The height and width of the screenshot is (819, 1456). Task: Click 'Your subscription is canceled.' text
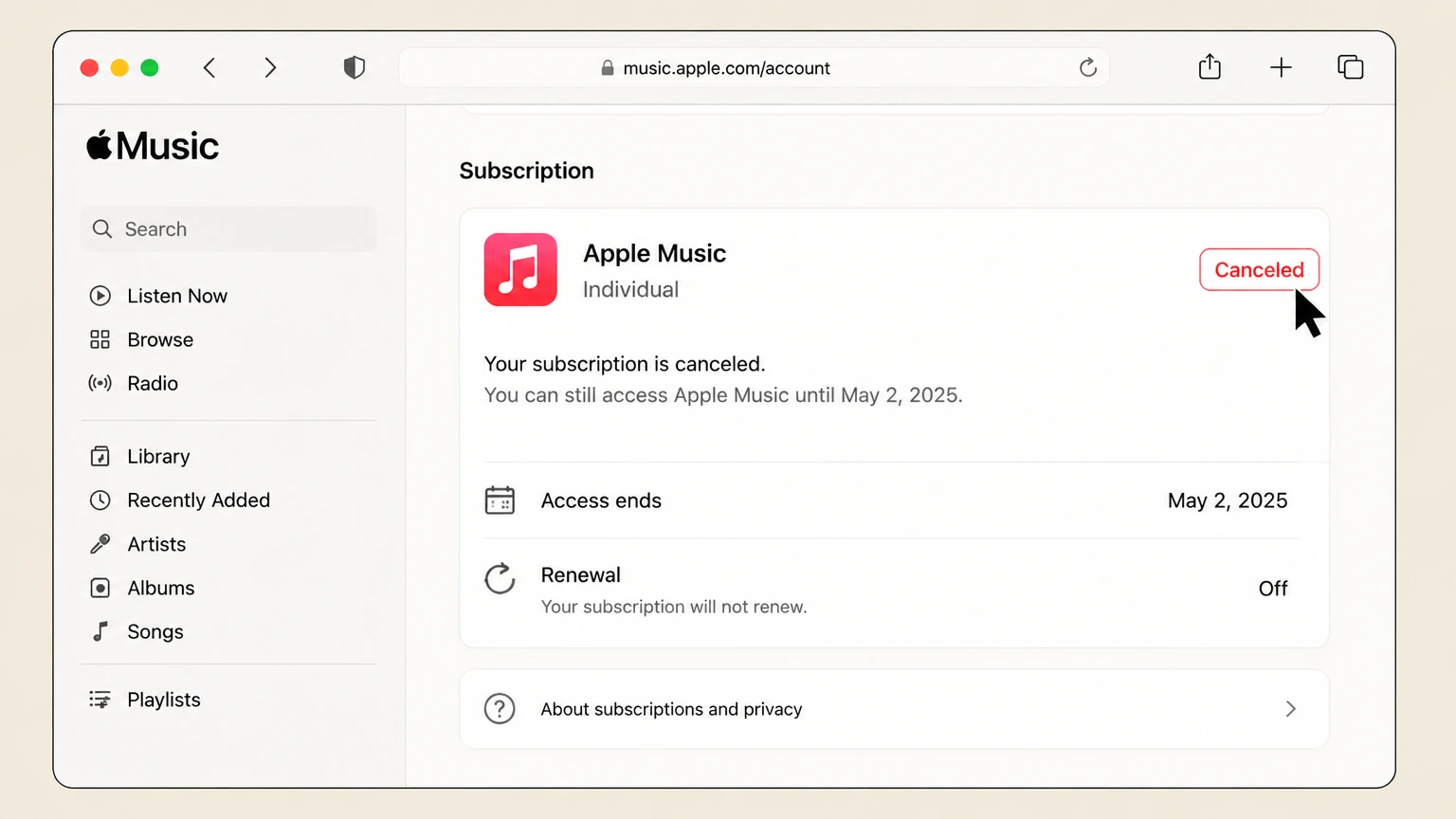(x=625, y=364)
